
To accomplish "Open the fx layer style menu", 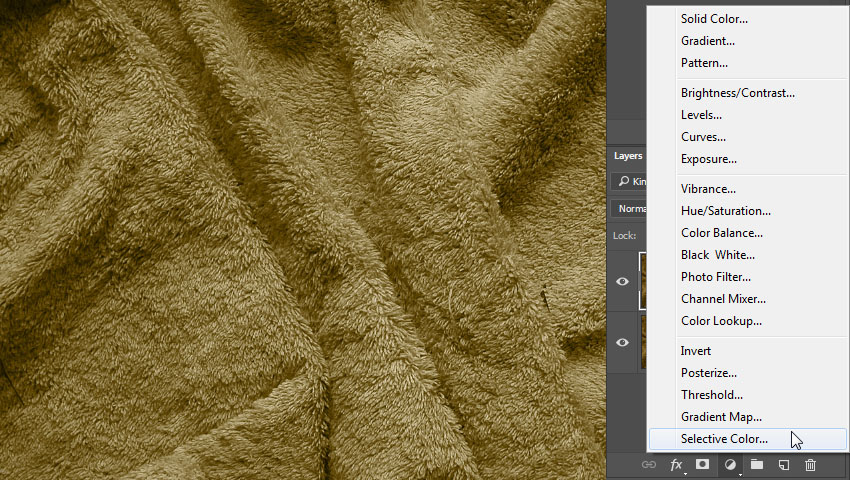I will 677,465.
